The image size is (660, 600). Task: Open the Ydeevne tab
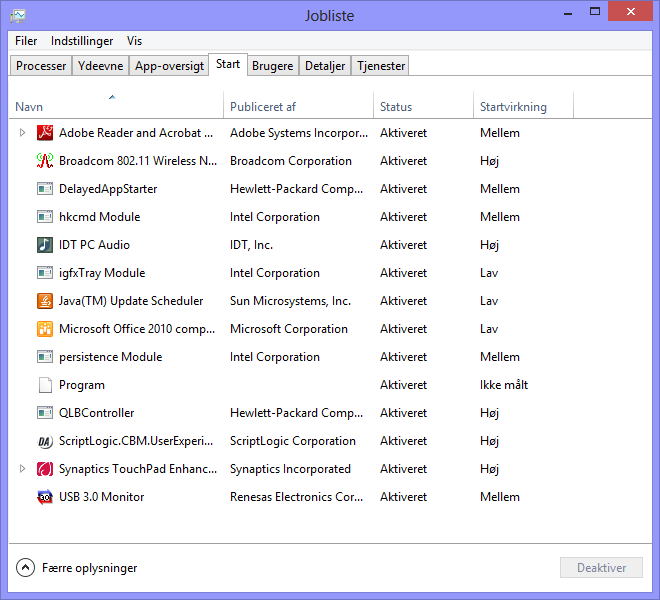point(101,66)
